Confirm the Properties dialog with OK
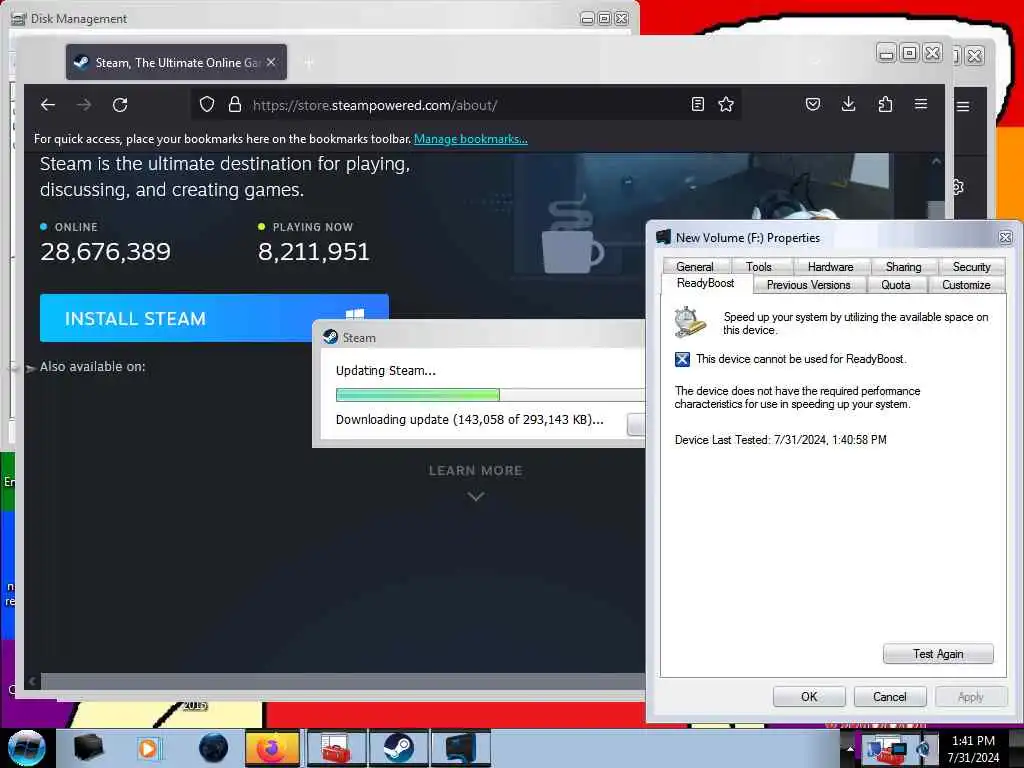Viewport: 1024px width, 768px height. (809, 697)
